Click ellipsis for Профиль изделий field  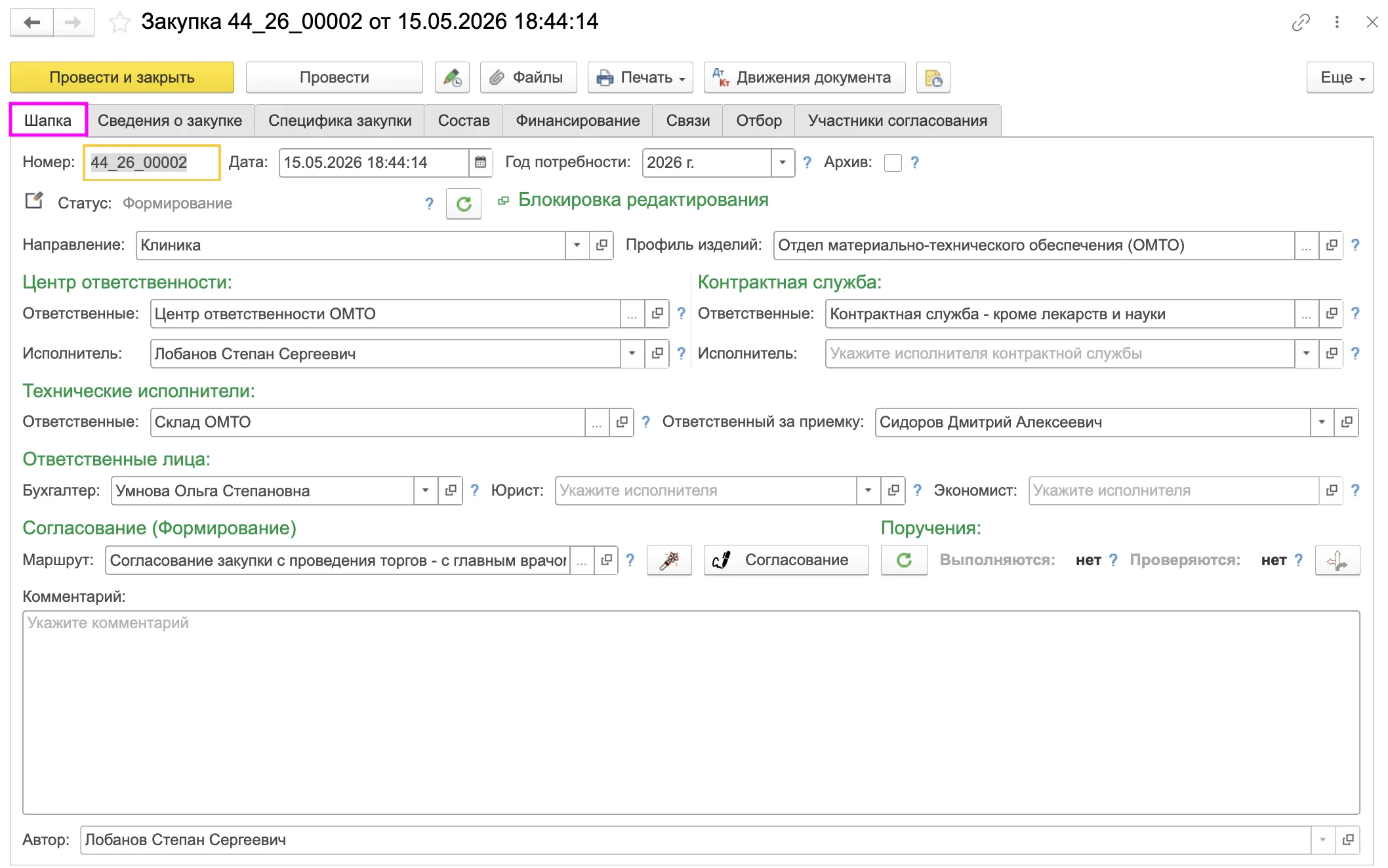[x=1307, y=245]
